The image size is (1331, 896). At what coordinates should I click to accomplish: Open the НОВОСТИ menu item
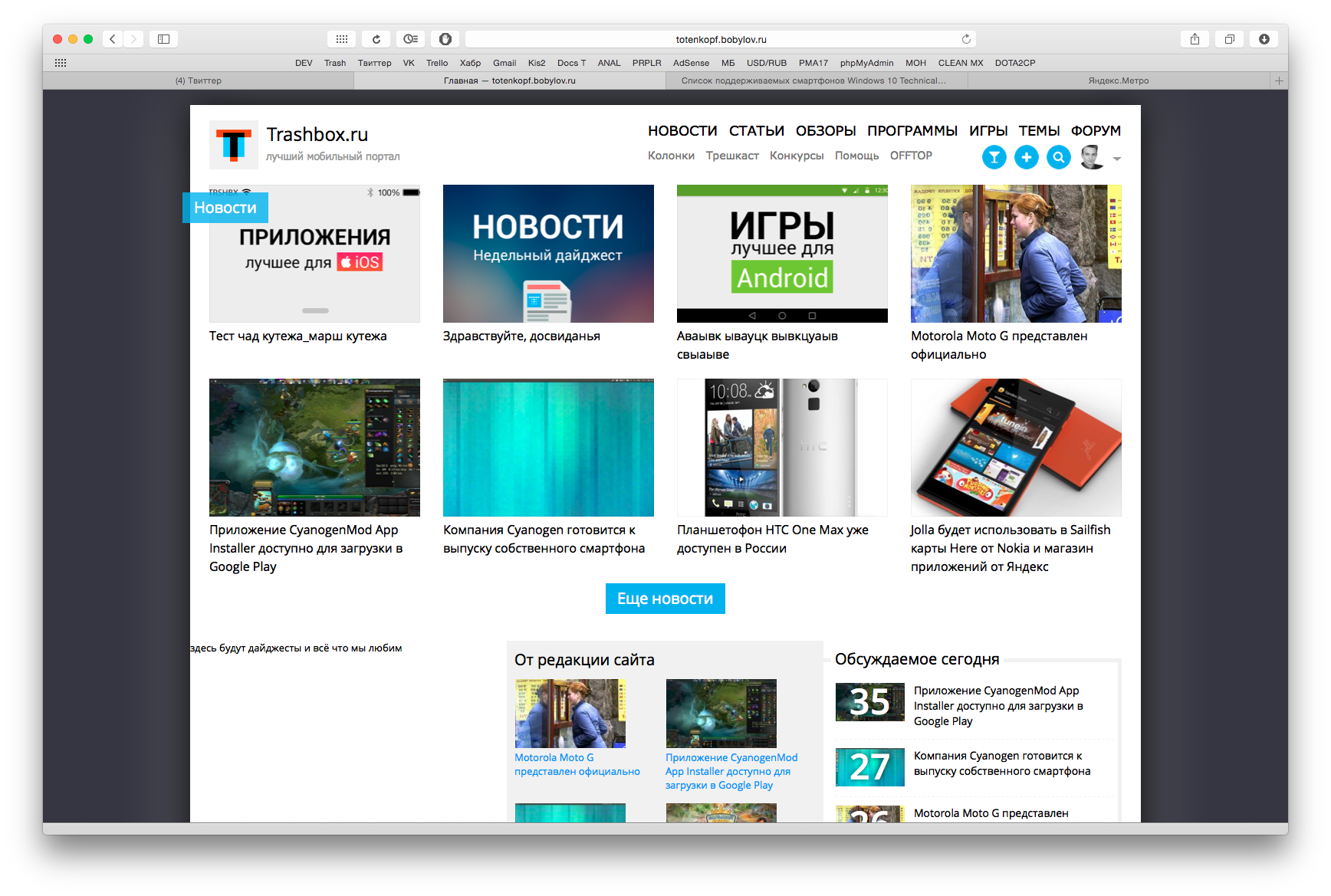682,131
